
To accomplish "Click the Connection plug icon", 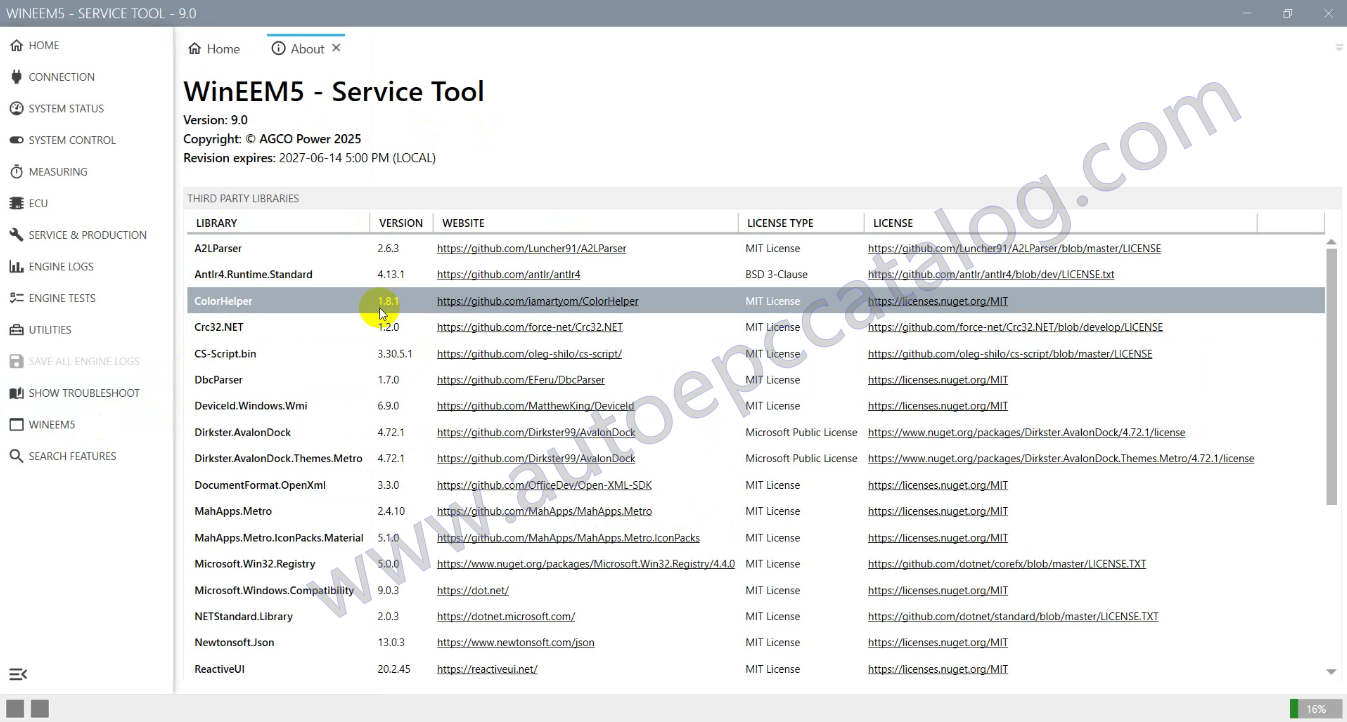I will point(16,77).
